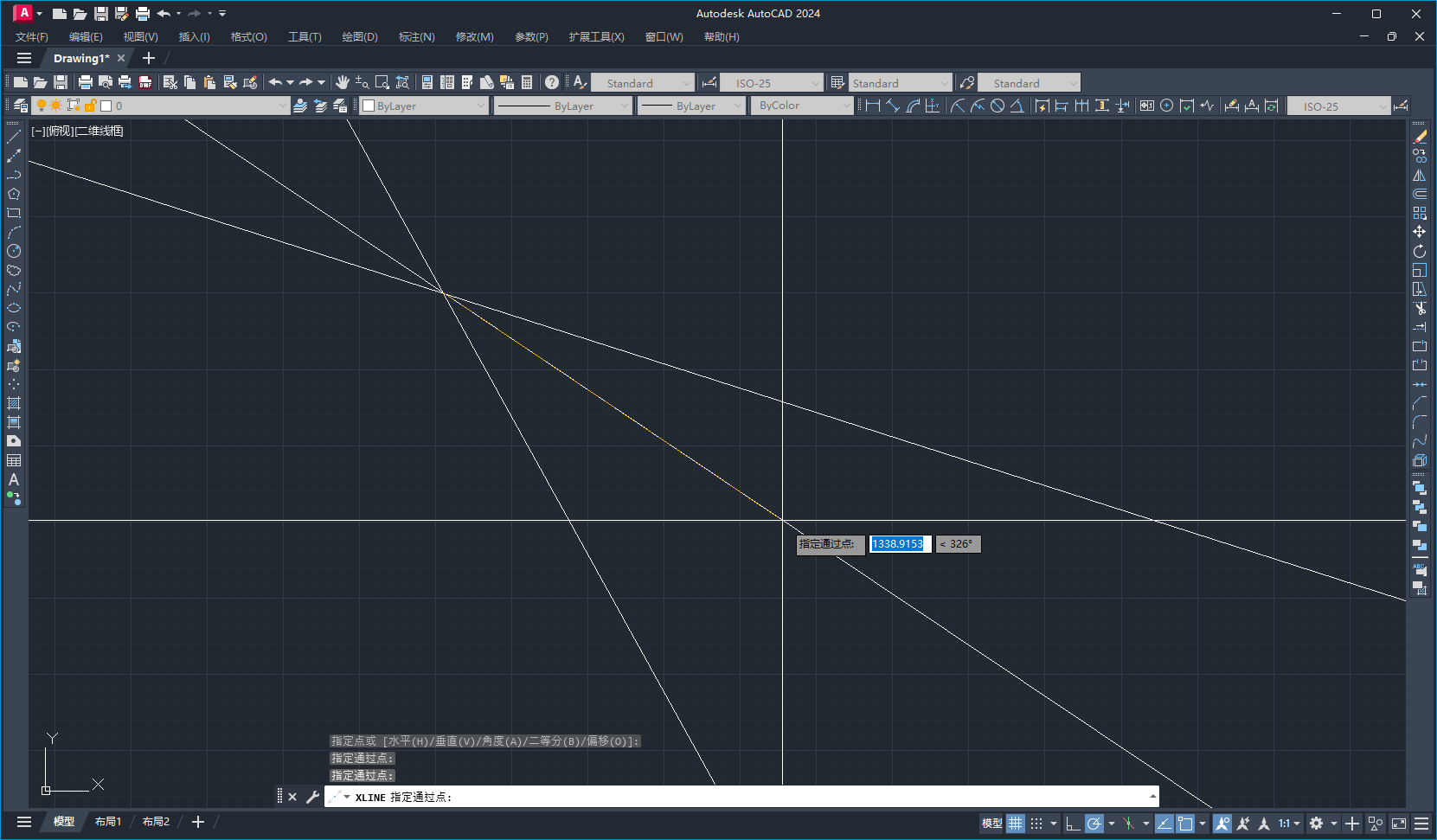Select the Line drawing tool
The height and width of the screenshot is (840, 1437).
pyautogui.click(x=14, y=137)
